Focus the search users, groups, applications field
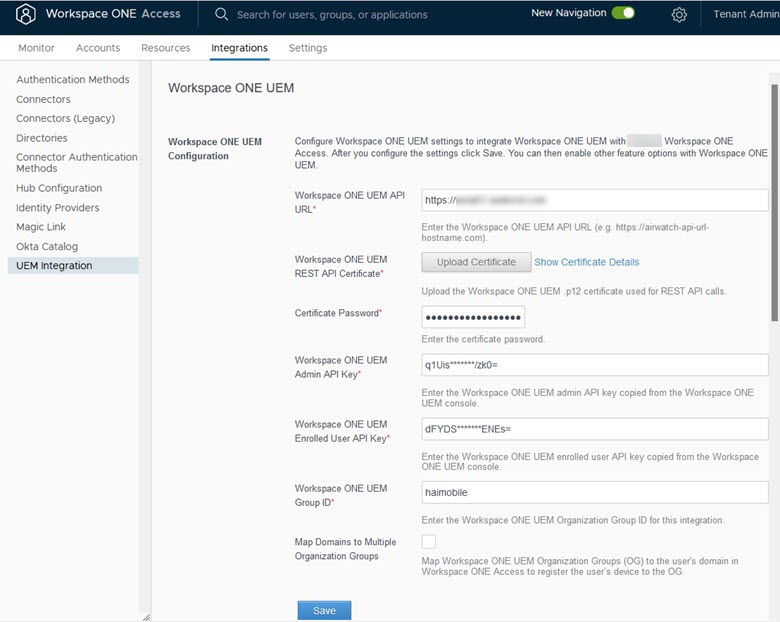780x622 pixels. (x=332, y=14)
